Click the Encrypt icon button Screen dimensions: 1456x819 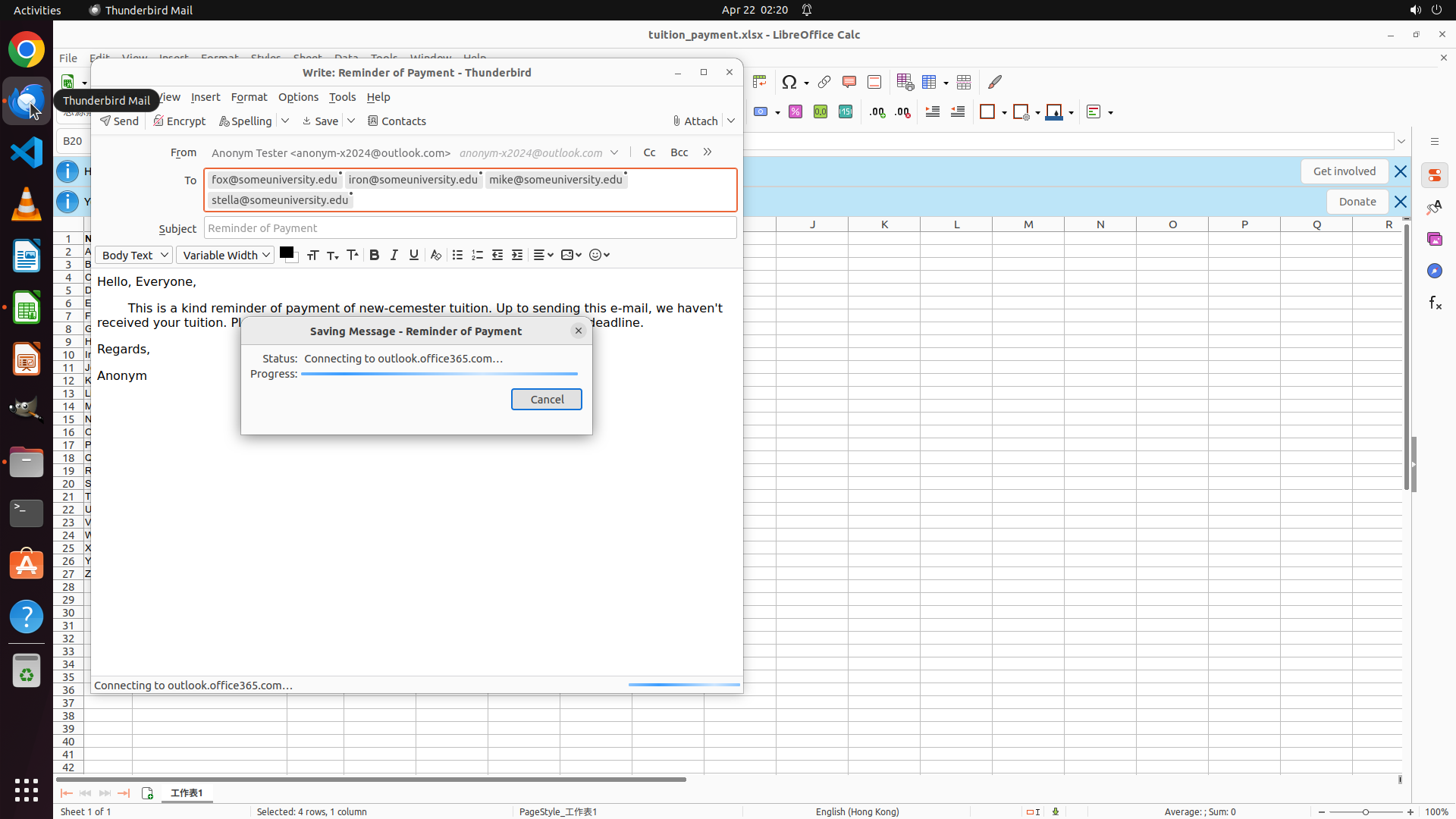(x=180, y=121)
